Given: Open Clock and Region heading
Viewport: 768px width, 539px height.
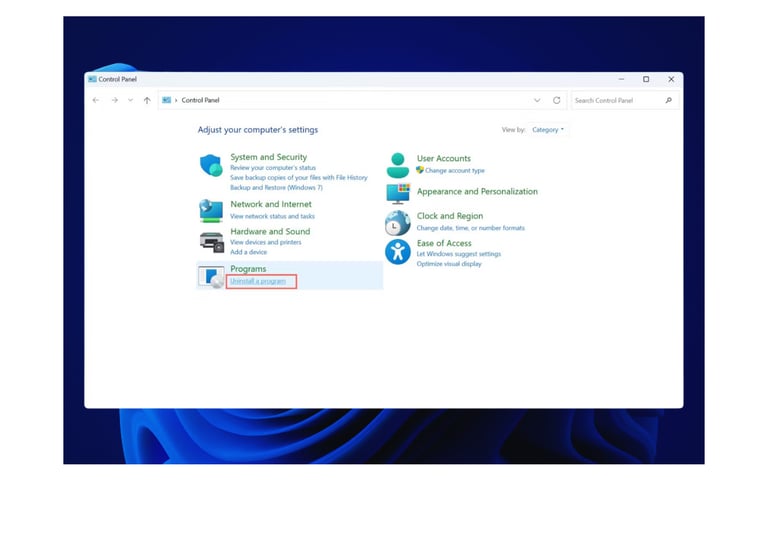Looking at the screenshot, I should coord(450,216).
